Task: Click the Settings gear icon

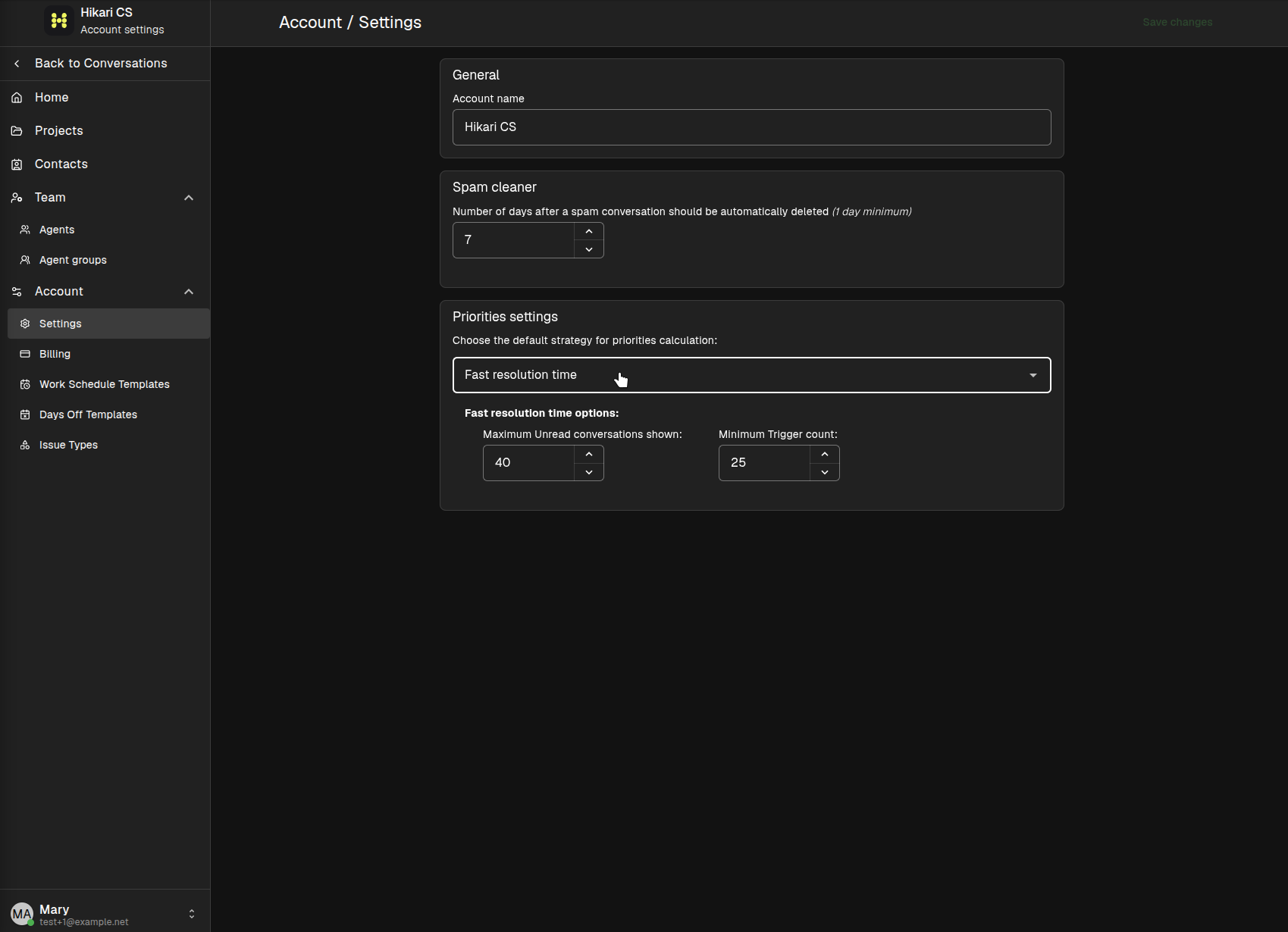Action: point(25,324)
